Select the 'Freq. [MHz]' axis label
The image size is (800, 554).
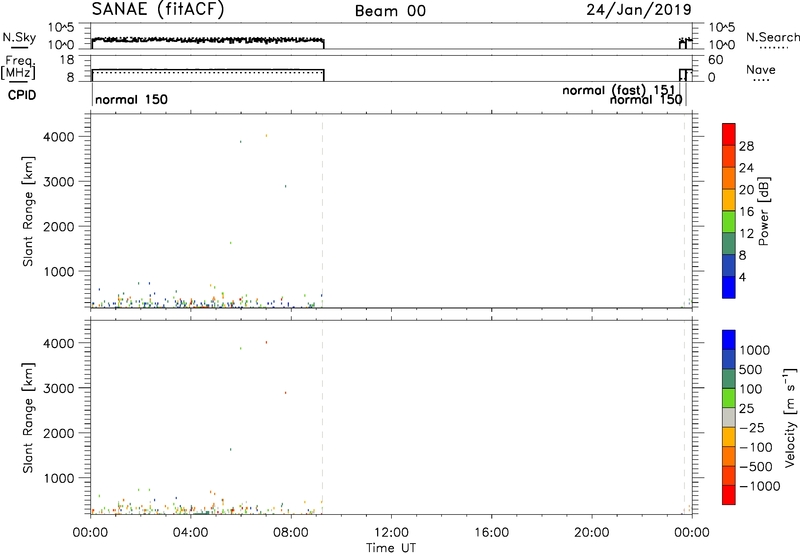pyautogui.click(x=18, y=67)
